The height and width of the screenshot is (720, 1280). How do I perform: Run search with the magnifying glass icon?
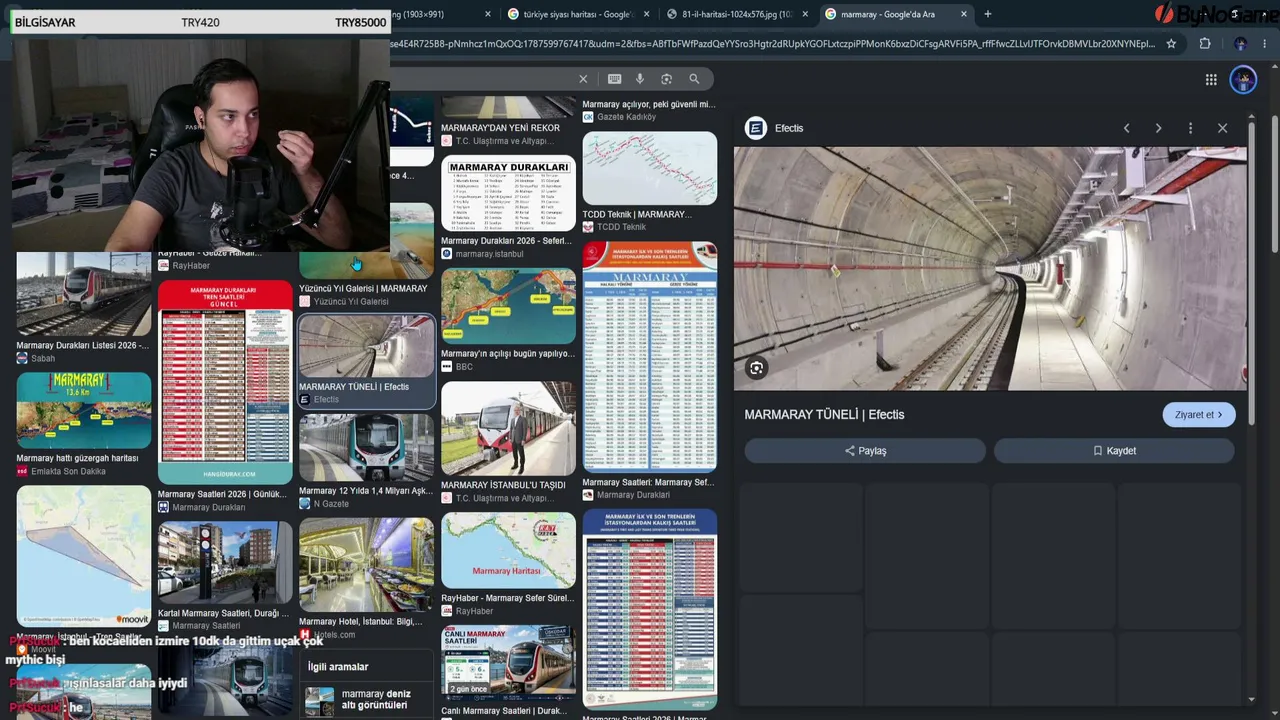[694, 79]
